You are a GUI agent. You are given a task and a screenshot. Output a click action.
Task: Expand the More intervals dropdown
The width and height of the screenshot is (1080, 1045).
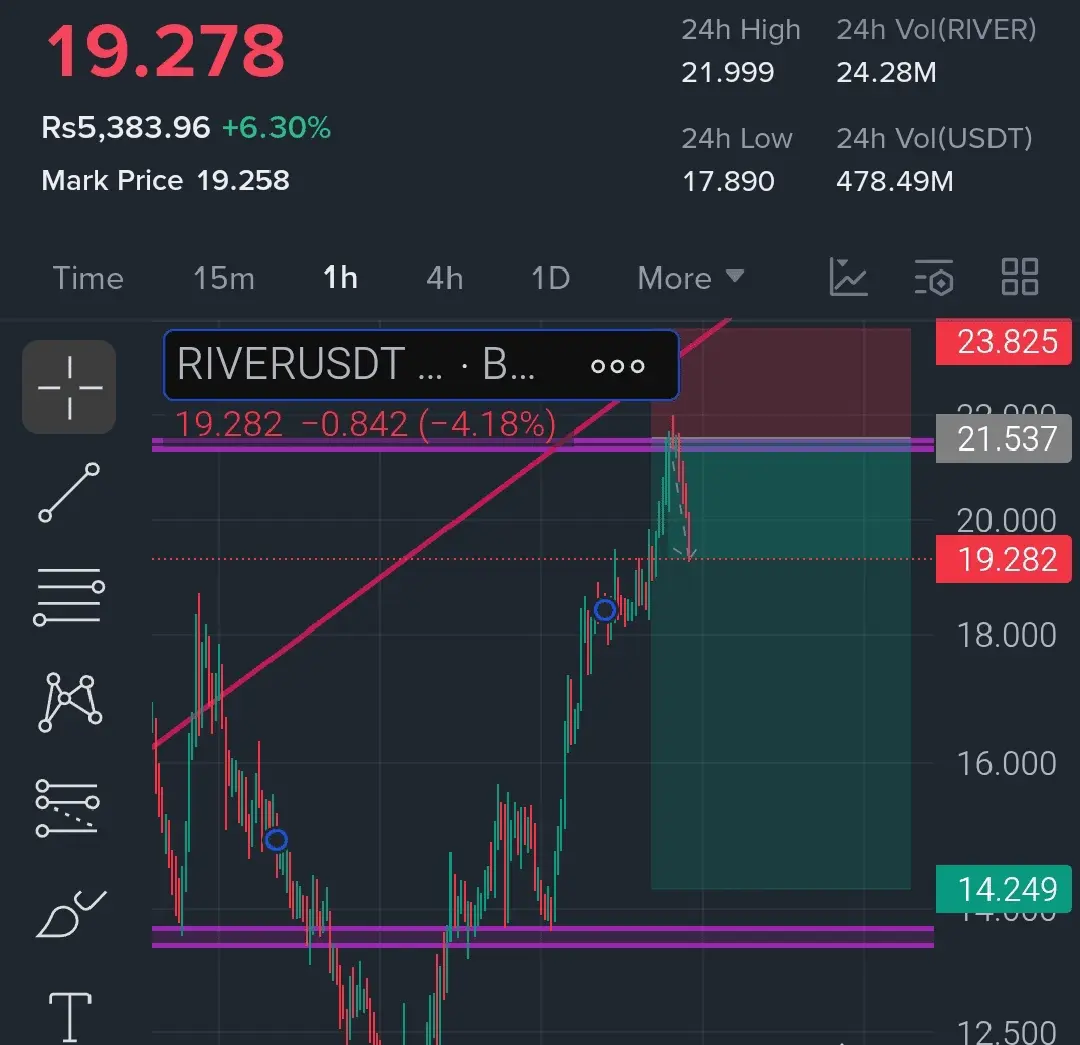point(691,278)
